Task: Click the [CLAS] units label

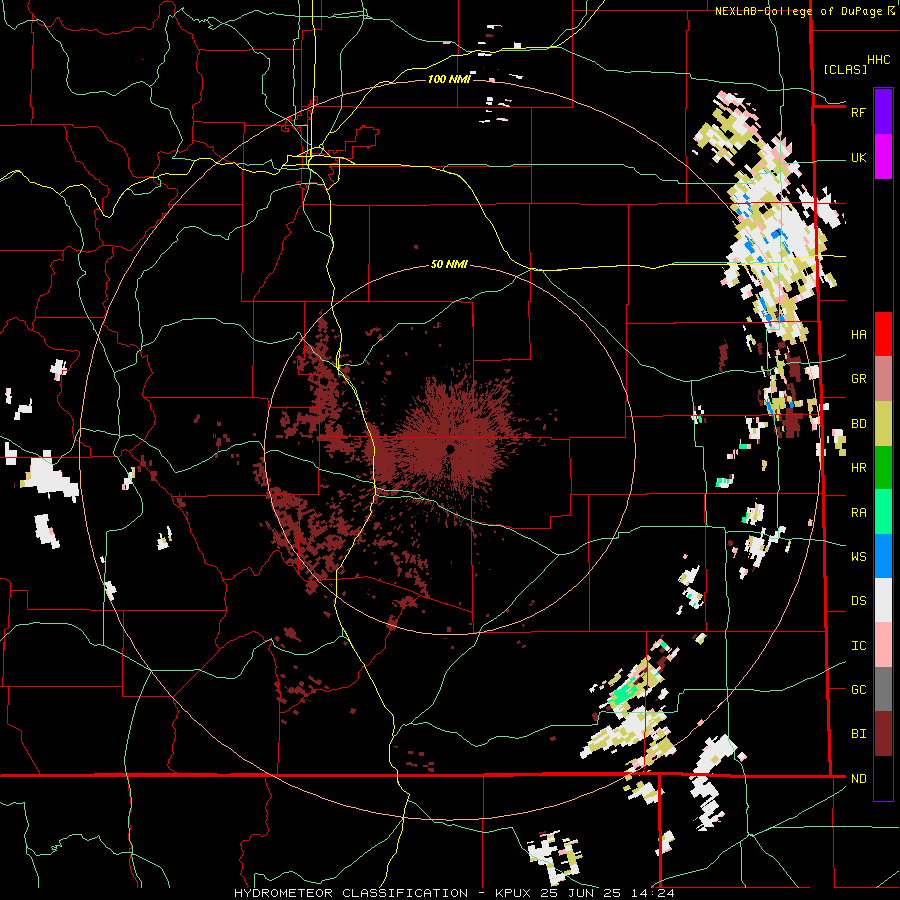Action: 845,69
